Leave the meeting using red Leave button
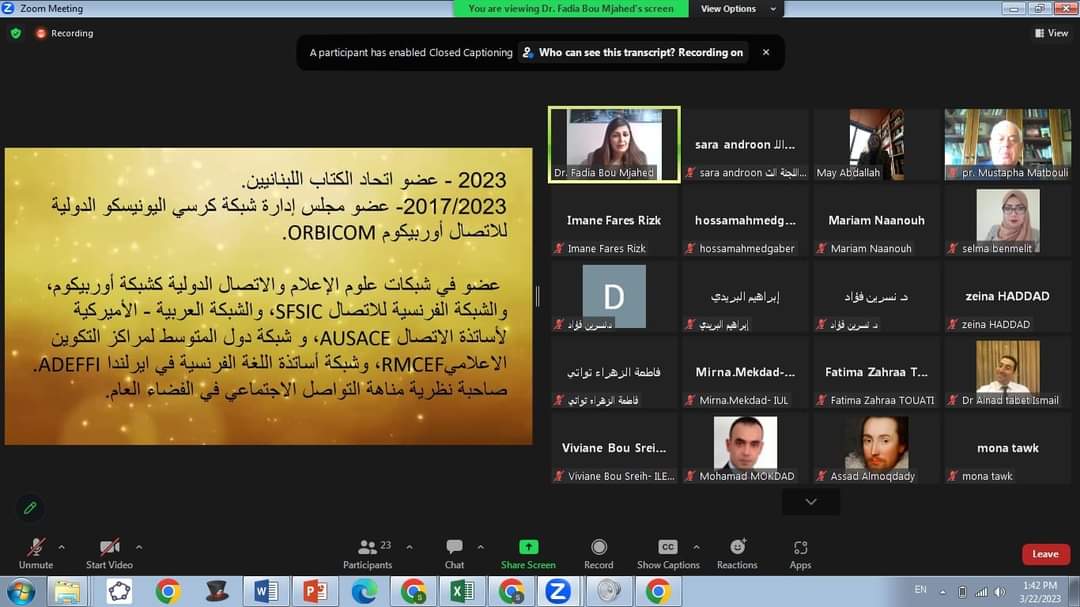 [x=1045, y=554]
